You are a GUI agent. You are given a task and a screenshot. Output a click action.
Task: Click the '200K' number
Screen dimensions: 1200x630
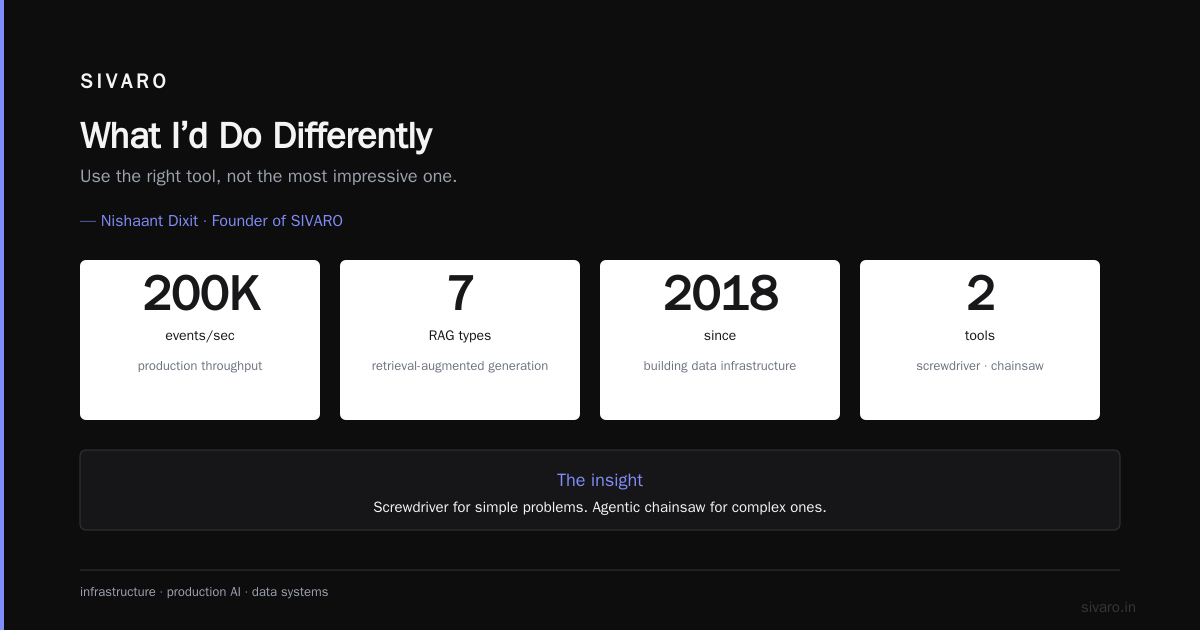click(200, 294)
